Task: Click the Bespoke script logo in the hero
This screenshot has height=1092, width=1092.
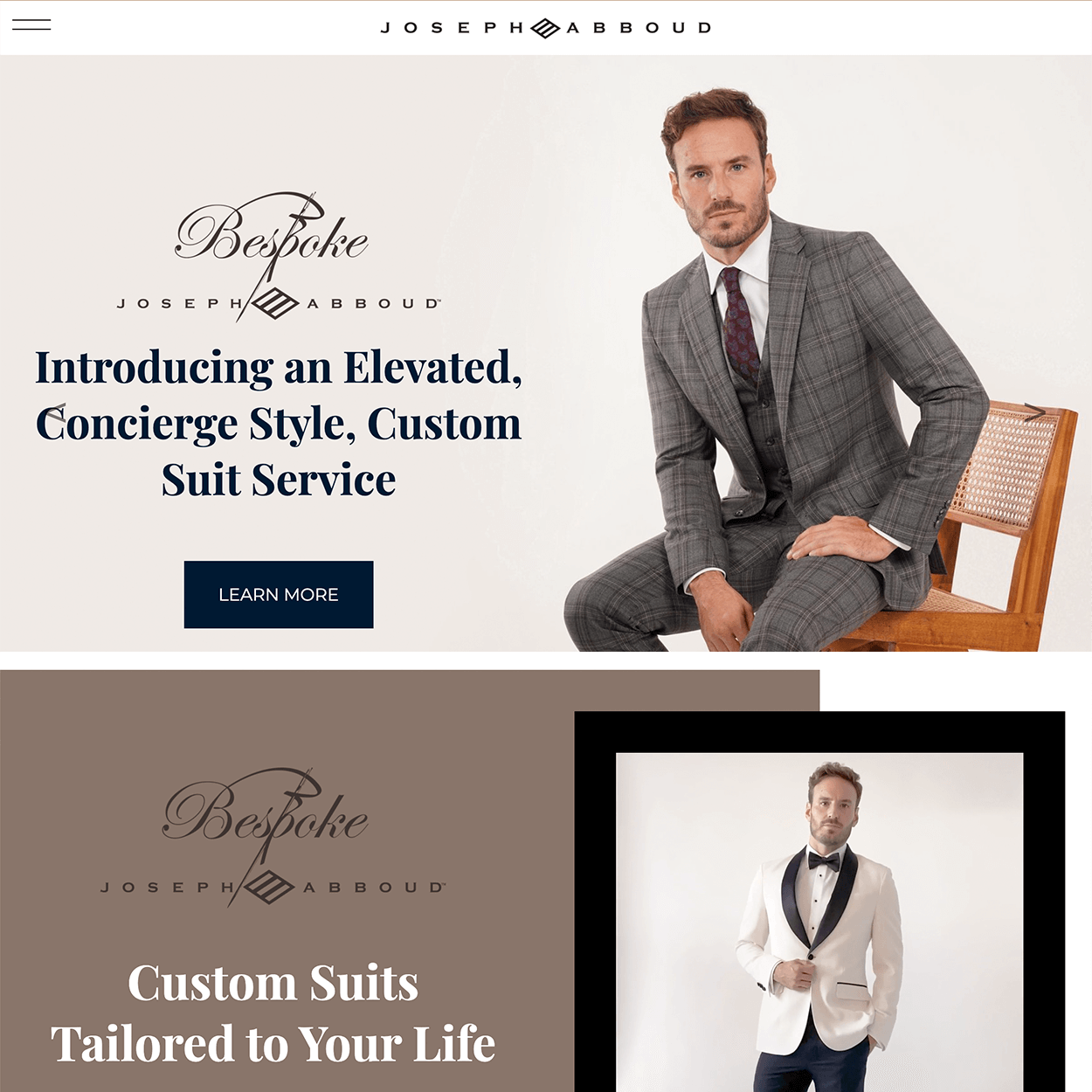Action: [x=272, y=233]
